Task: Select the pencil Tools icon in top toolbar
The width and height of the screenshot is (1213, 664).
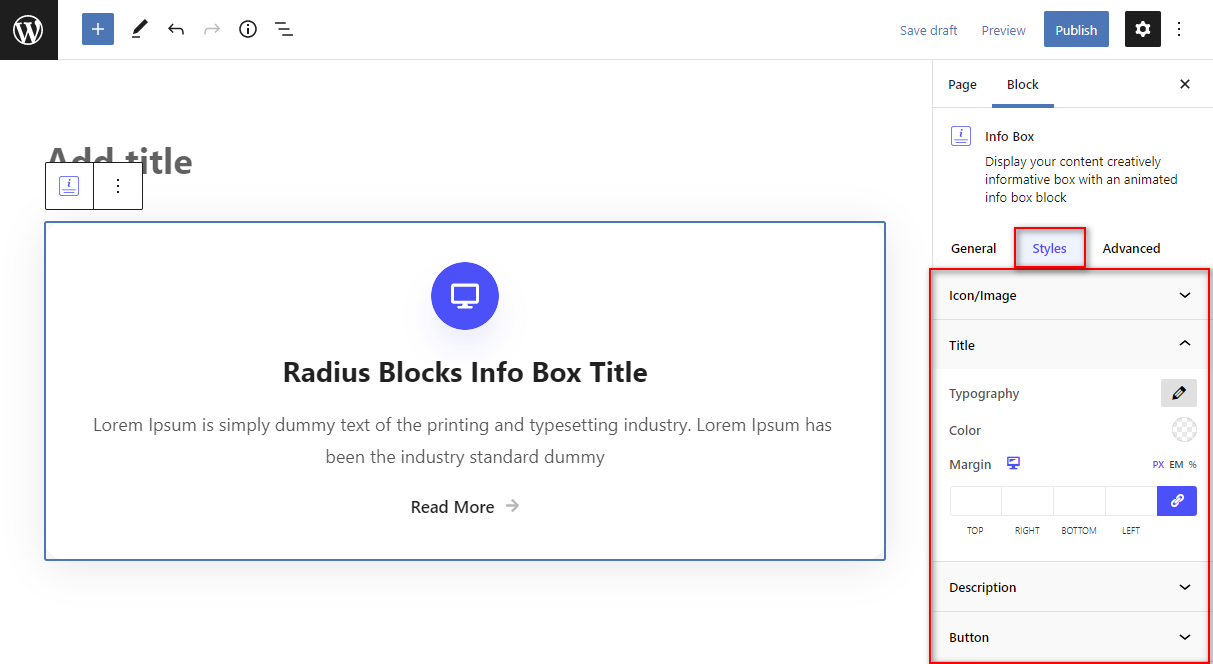Action: point(139,29)
